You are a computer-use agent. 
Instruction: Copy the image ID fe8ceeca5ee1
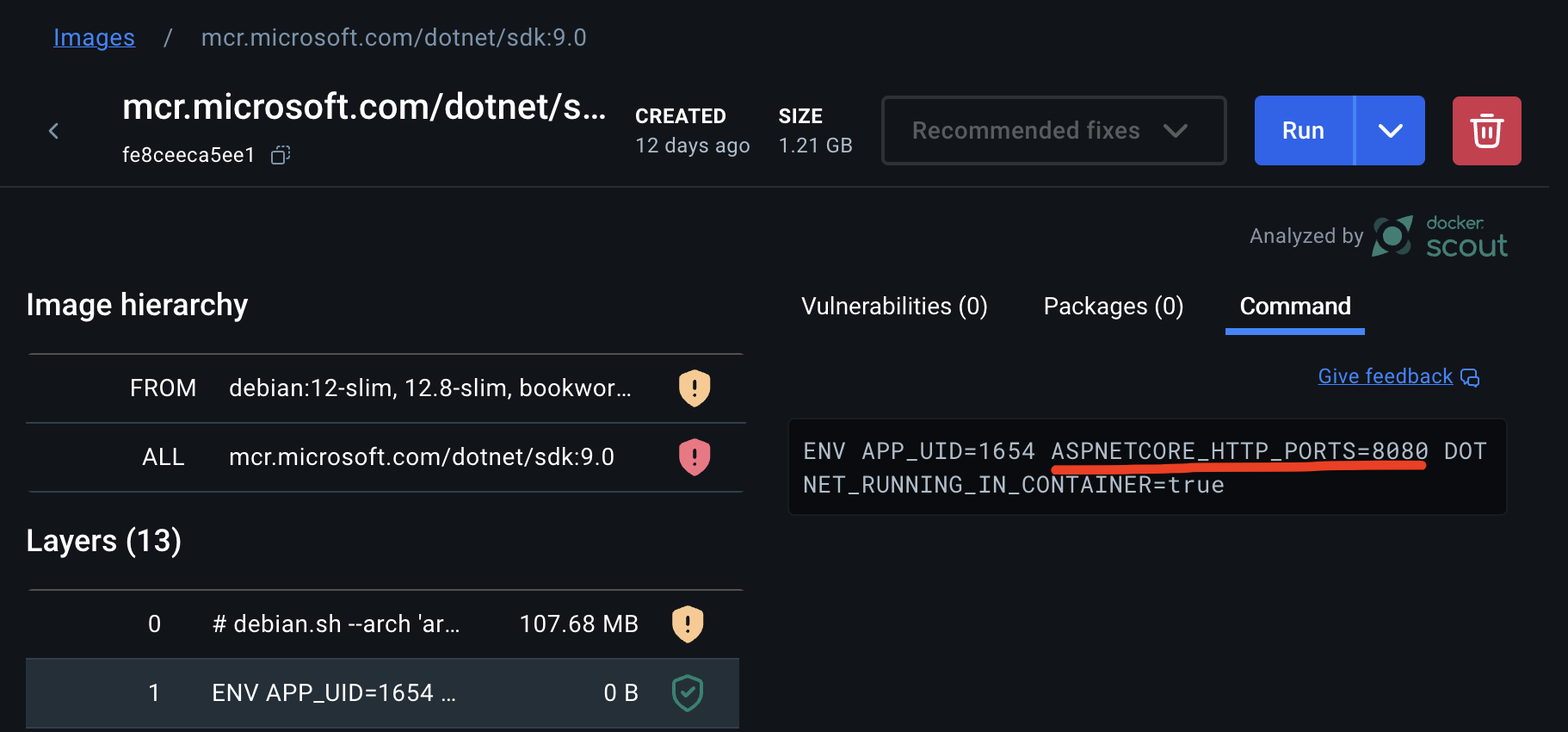point(281,155)
